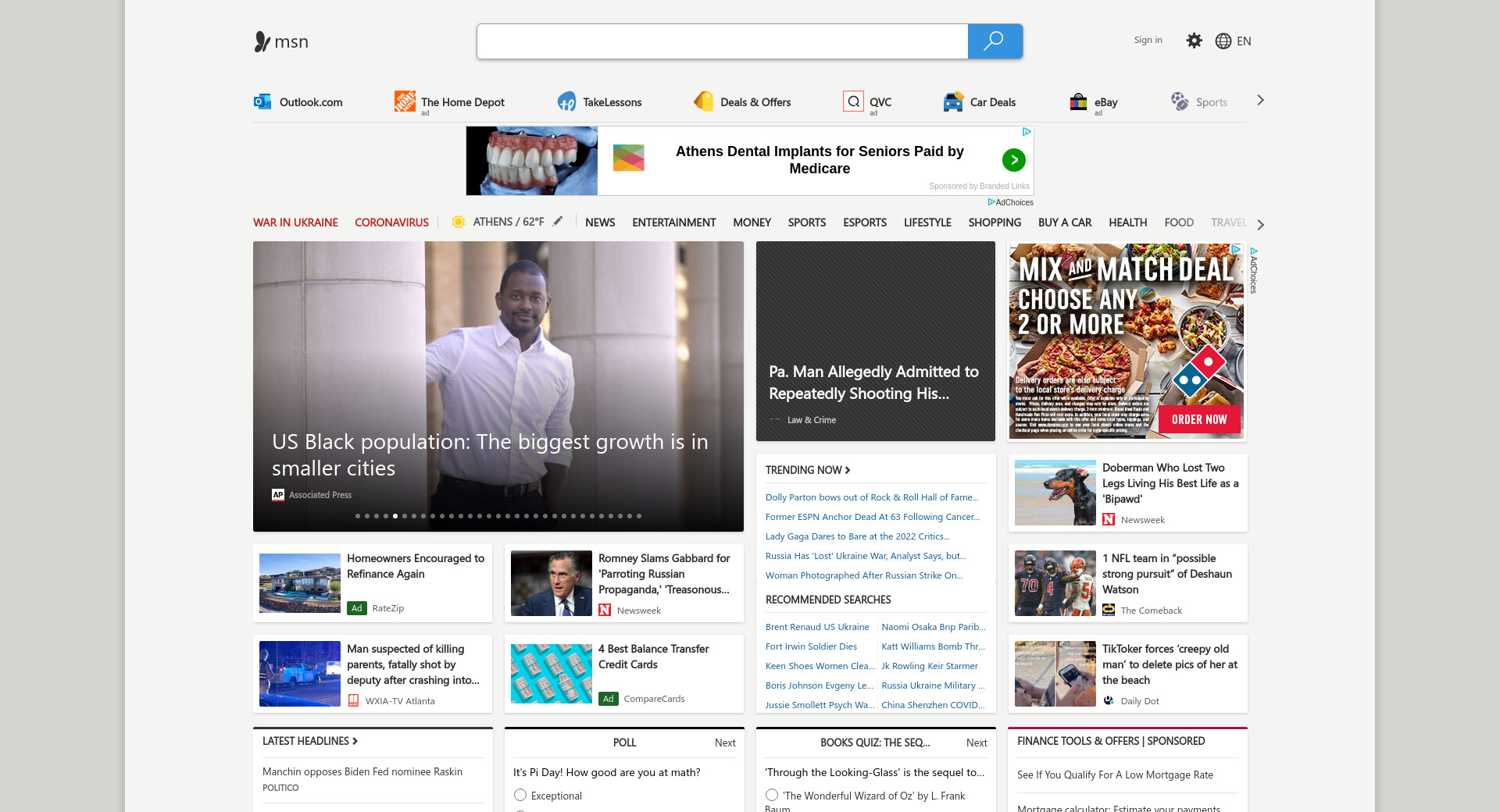Open the Car Deals icon
This screenshot has width=1500, height=812.
(953, 101)
